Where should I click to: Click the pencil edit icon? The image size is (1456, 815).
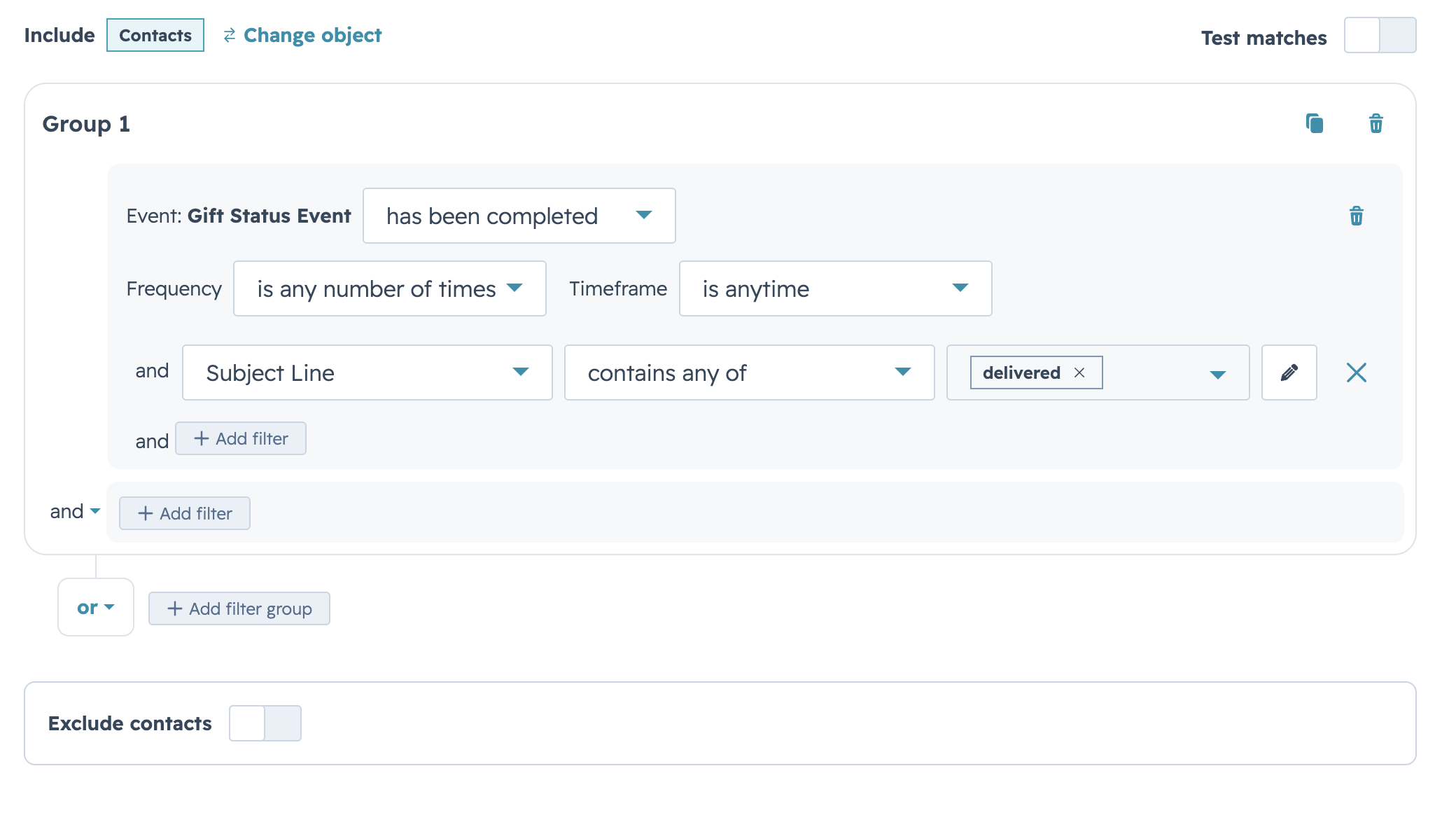(x=1289, y=372)
